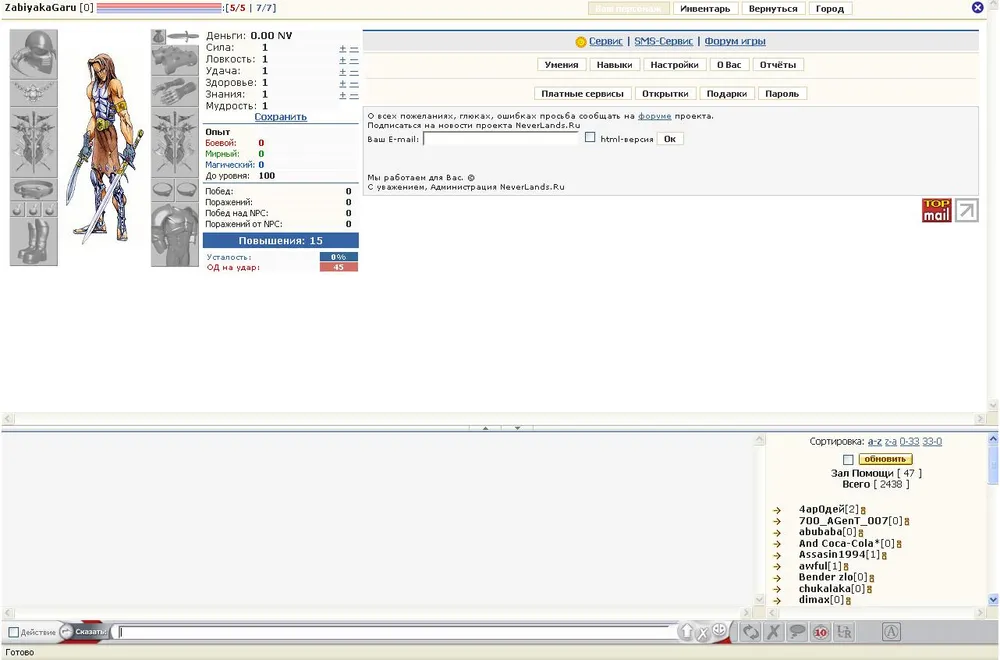Screen dimensions: 1000x660
Task: Open the Инвентарь tab
Action: (705, 9)
